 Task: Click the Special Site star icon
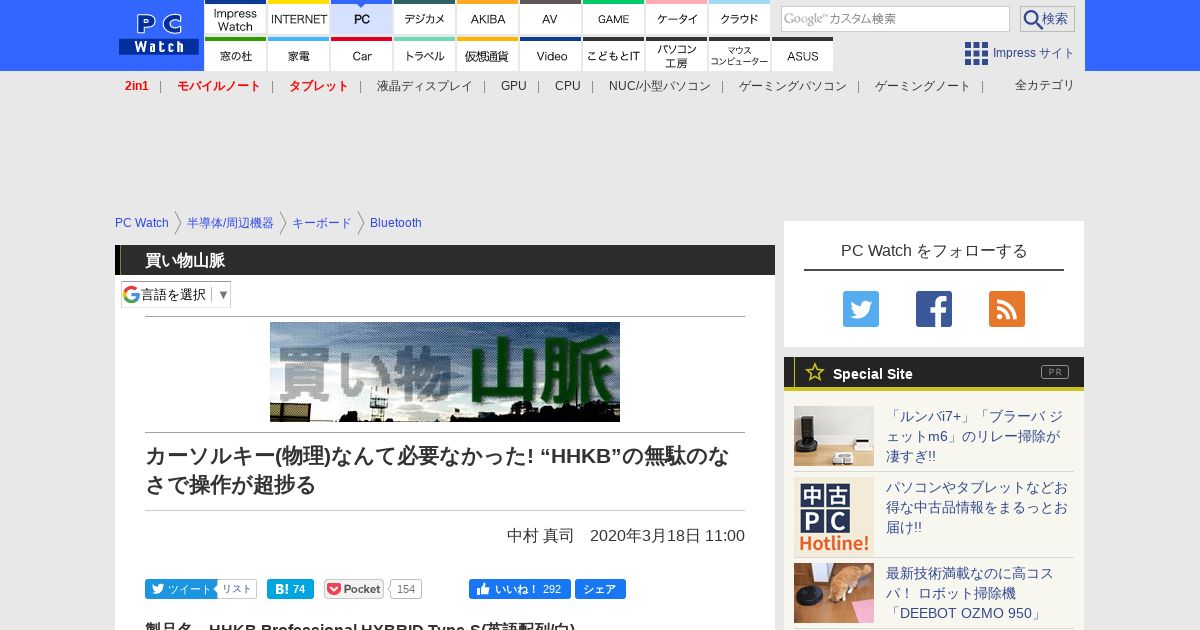pos(815,372)
